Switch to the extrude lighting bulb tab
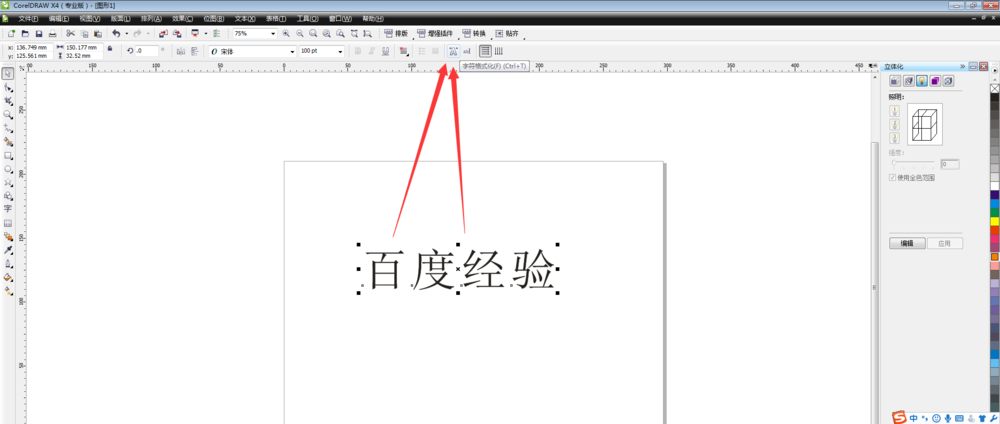Viewport: 1000px width, 424px height. [x=922, y=81]
